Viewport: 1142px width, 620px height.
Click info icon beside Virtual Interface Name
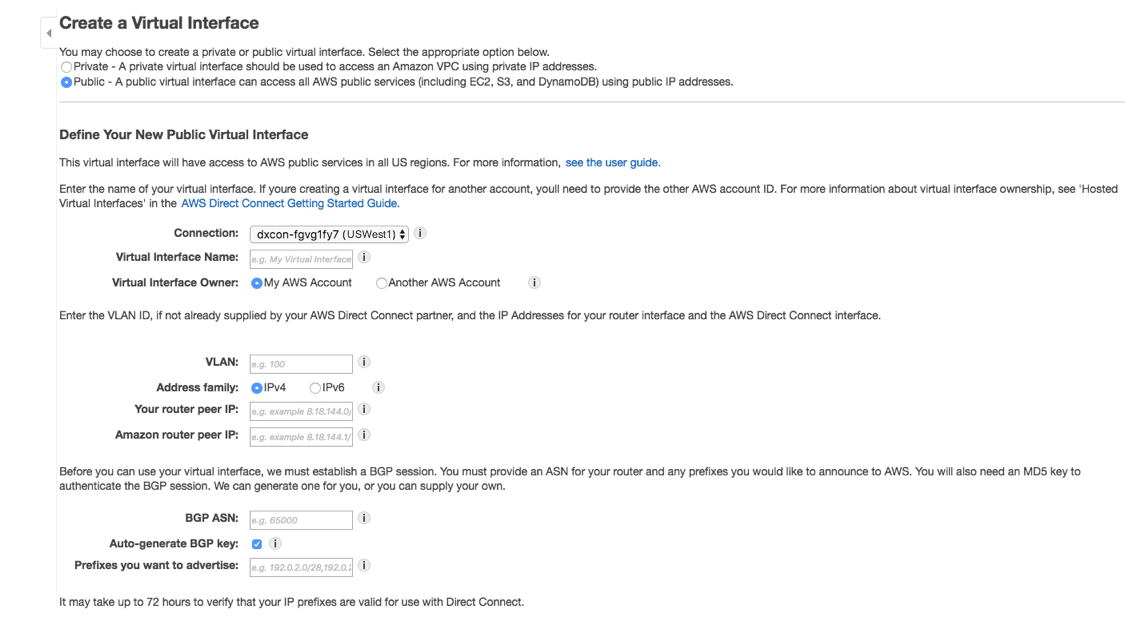pyautogui.click(x=363, y=258)
